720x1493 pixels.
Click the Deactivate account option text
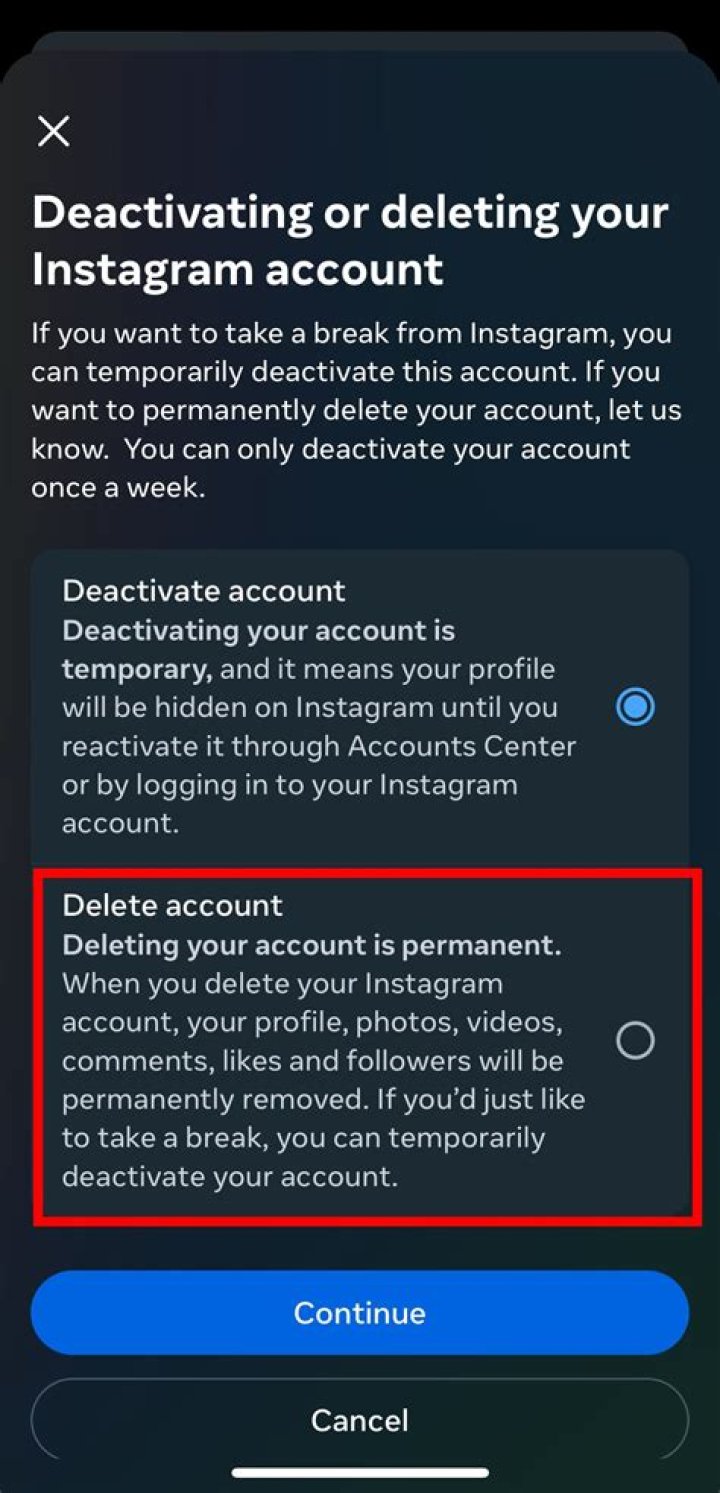pos(204,591)
